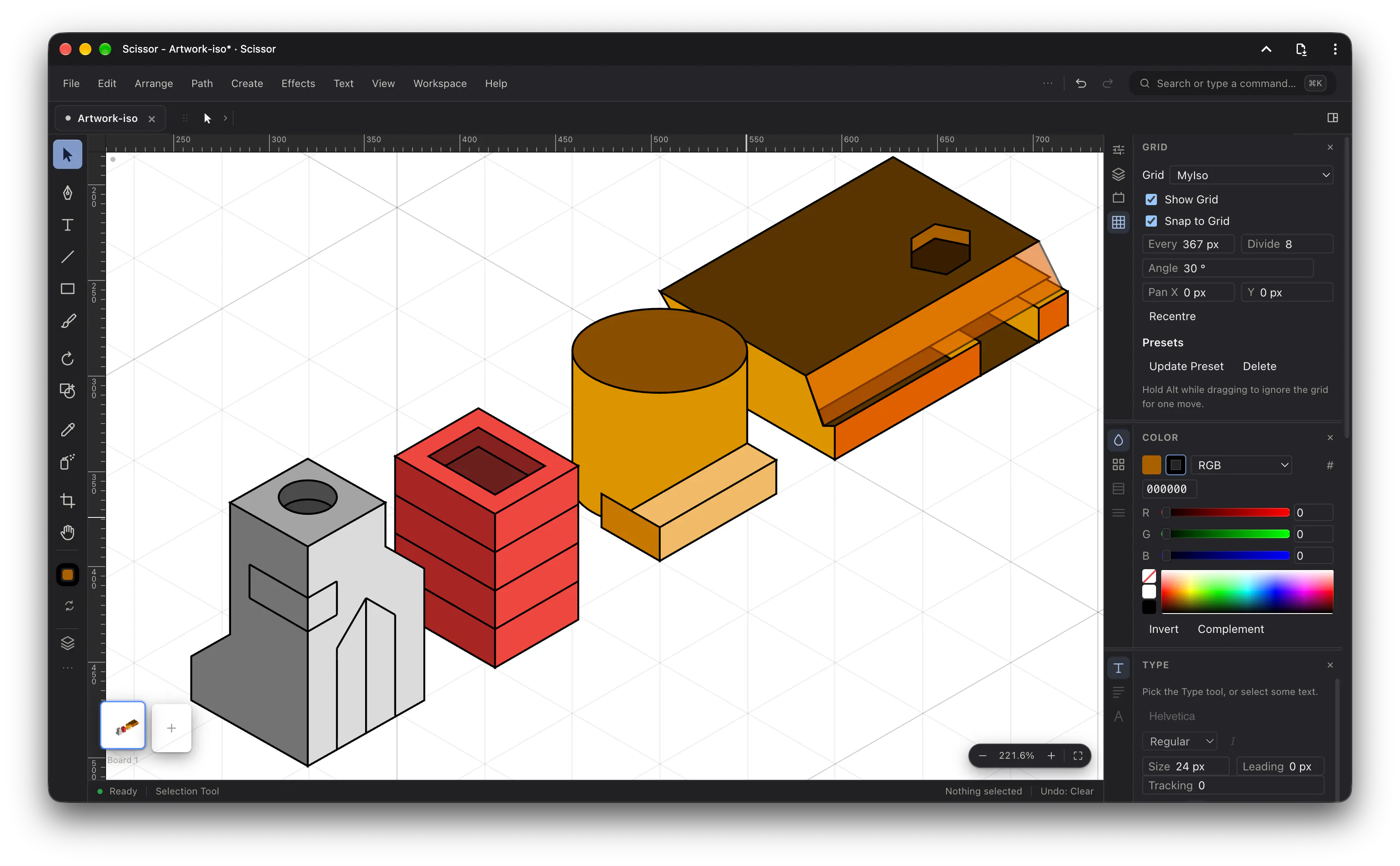Toggle the panel layout icon at top right
Image resolution: width=1400 pixels, height=866 pixels.
coord(1332,118)
